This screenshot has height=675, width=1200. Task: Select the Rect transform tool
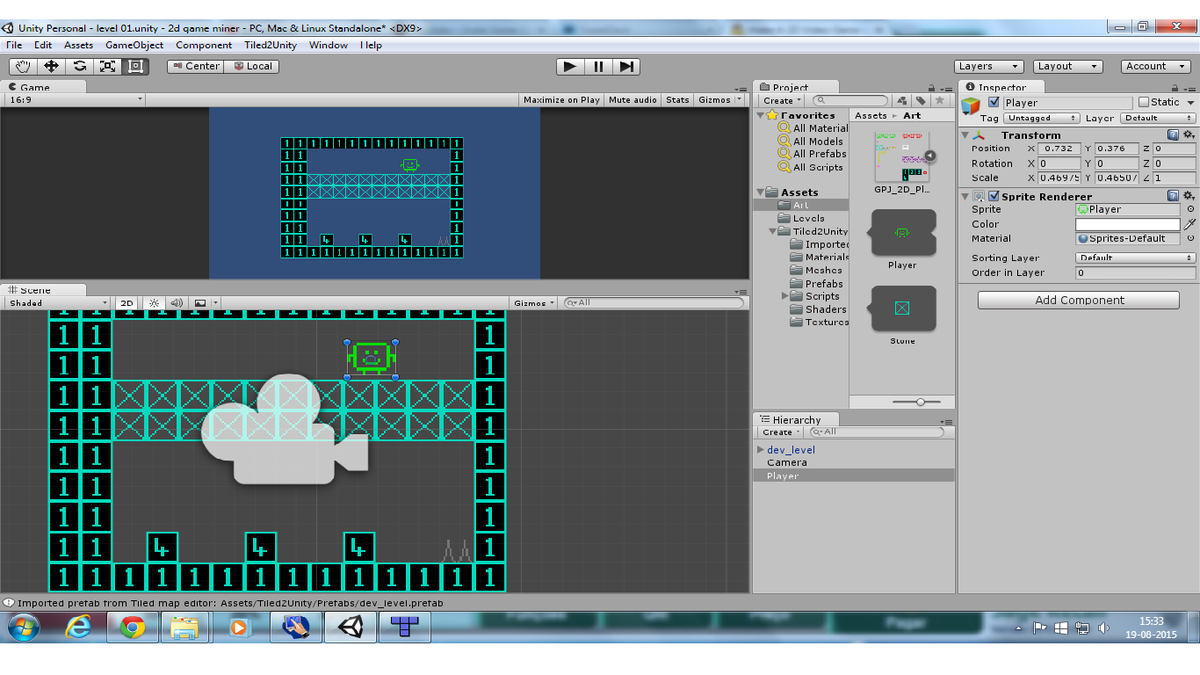[x=135, y=66]
